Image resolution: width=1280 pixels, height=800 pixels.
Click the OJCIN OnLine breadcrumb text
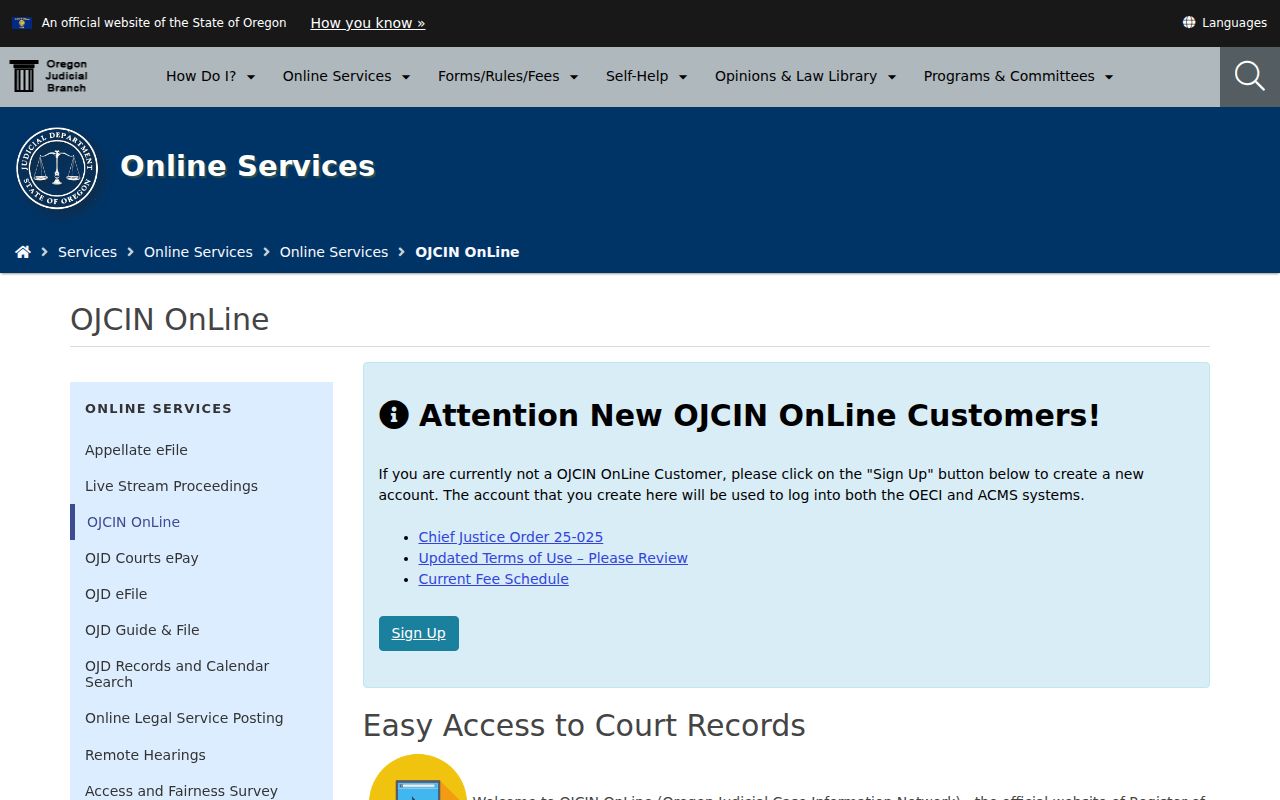click(x=467, y=252)
